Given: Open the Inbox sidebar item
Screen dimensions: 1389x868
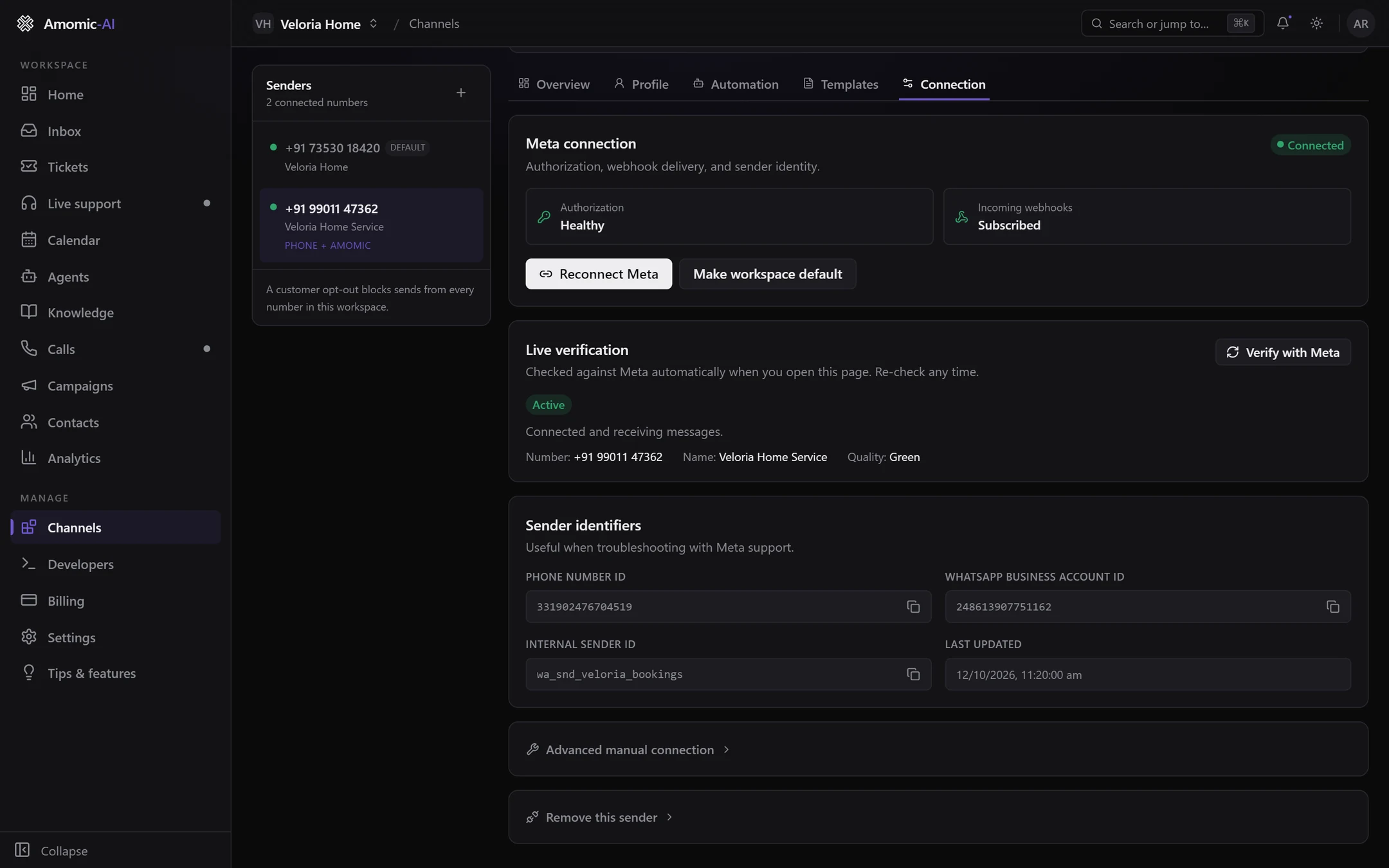Looking at the screenshot, I should pyautogui.click(x=116, y=131).
